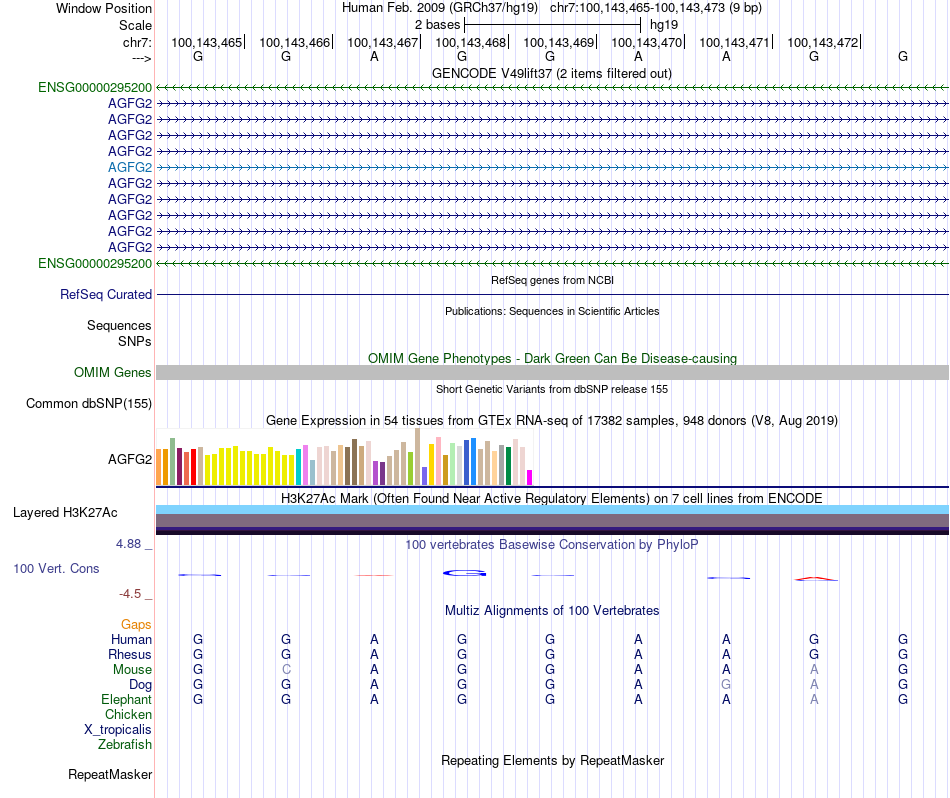The image size is (950, 798).
Task: Click the Gaps label in Multiz alignment
Action: tap(136, 624)
